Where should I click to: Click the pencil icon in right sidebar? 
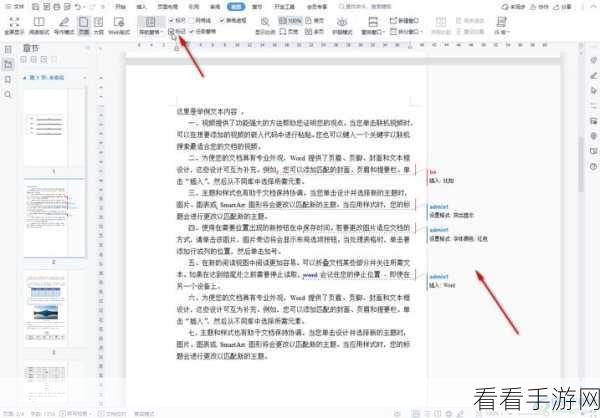(593, 76)
